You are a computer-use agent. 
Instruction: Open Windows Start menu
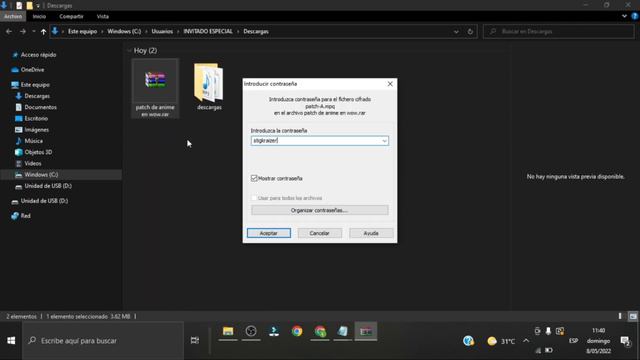point(11,340)
